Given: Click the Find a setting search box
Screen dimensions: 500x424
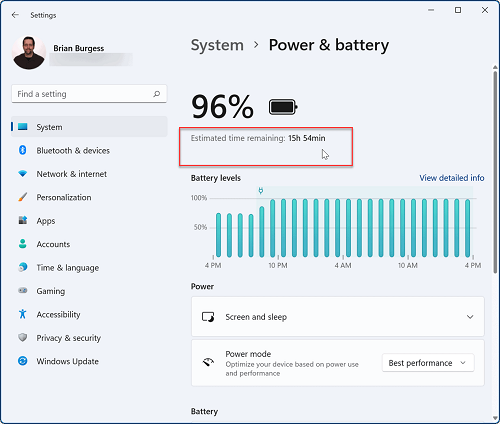Looking at the screenshot, I should pos(89,94).
